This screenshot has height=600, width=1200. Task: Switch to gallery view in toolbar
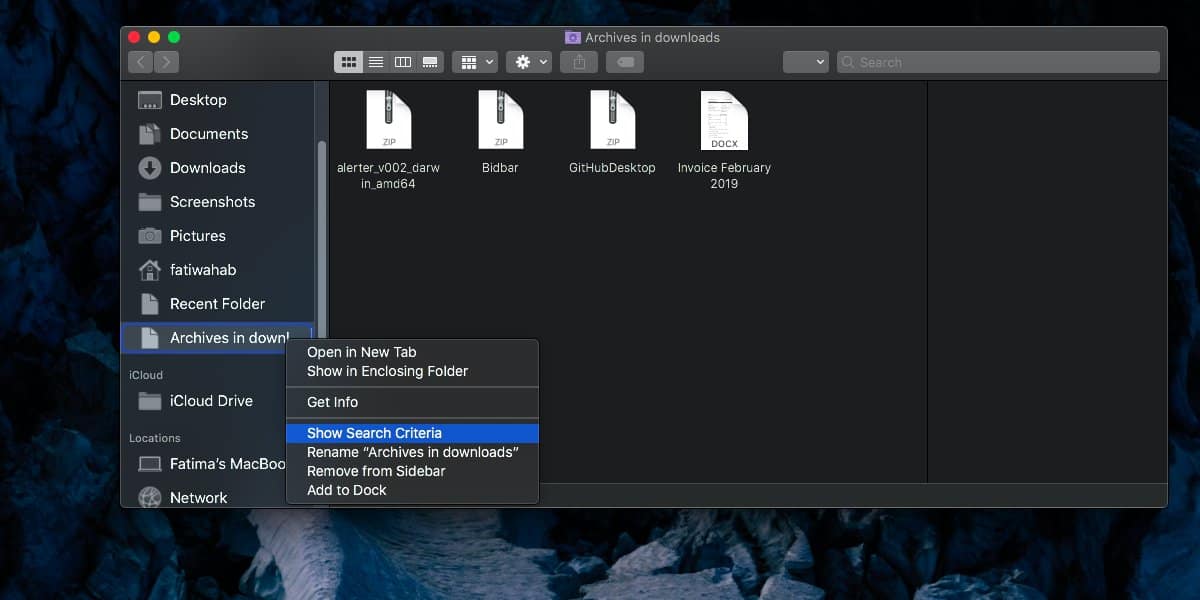(x=430, y=62)
